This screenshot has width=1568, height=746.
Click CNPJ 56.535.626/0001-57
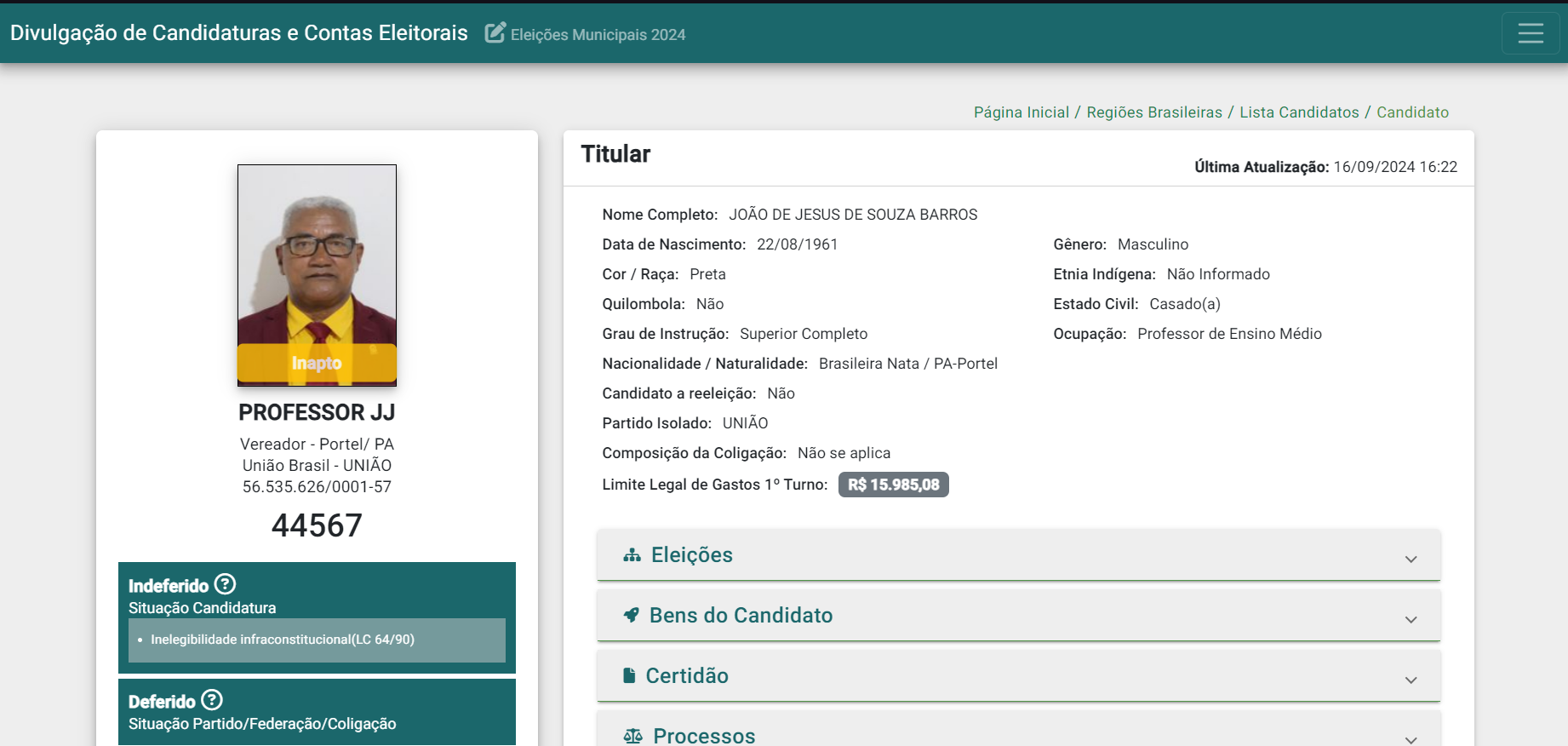pos(317,487)
